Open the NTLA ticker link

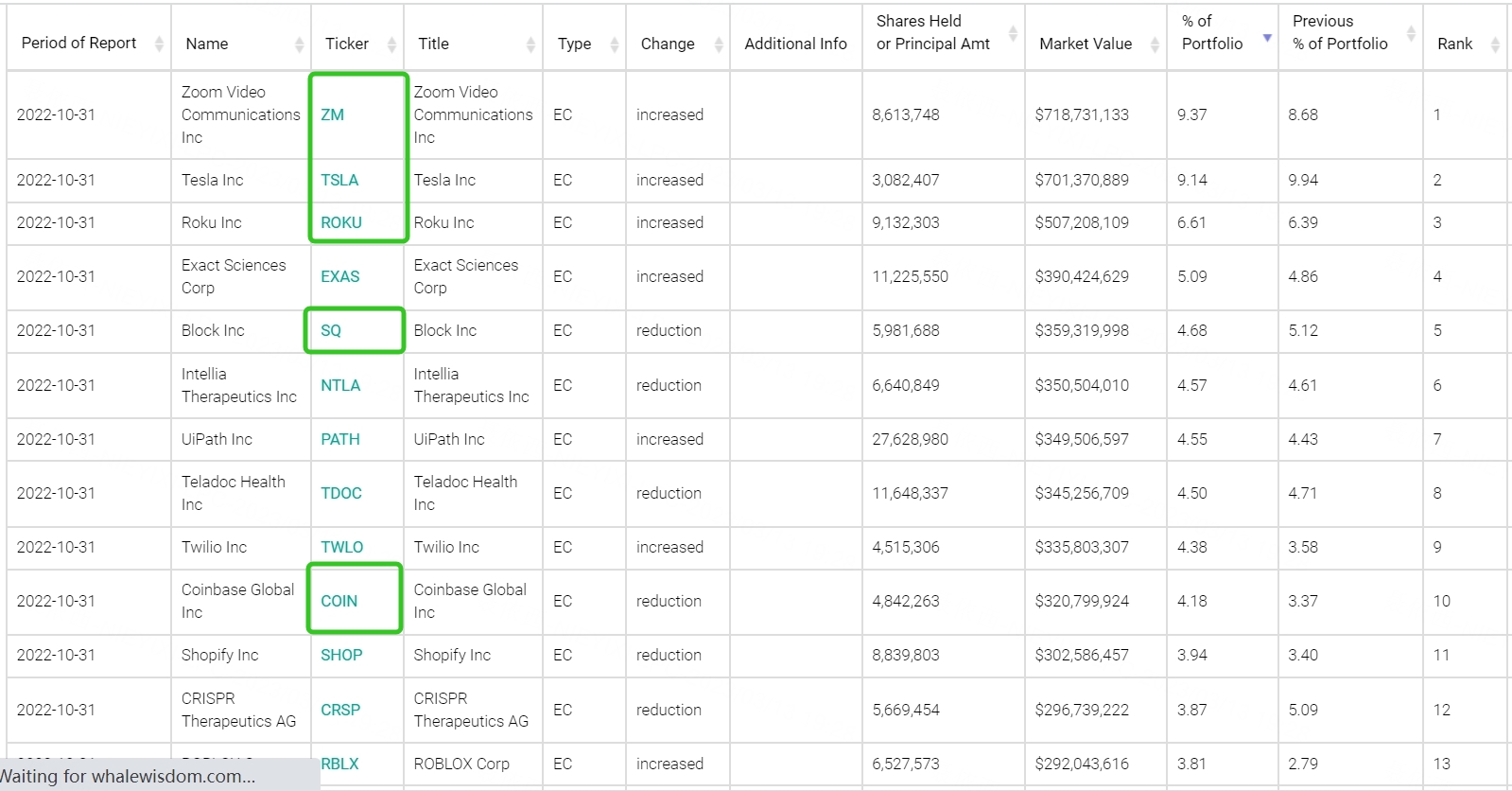tap(340, 385)
